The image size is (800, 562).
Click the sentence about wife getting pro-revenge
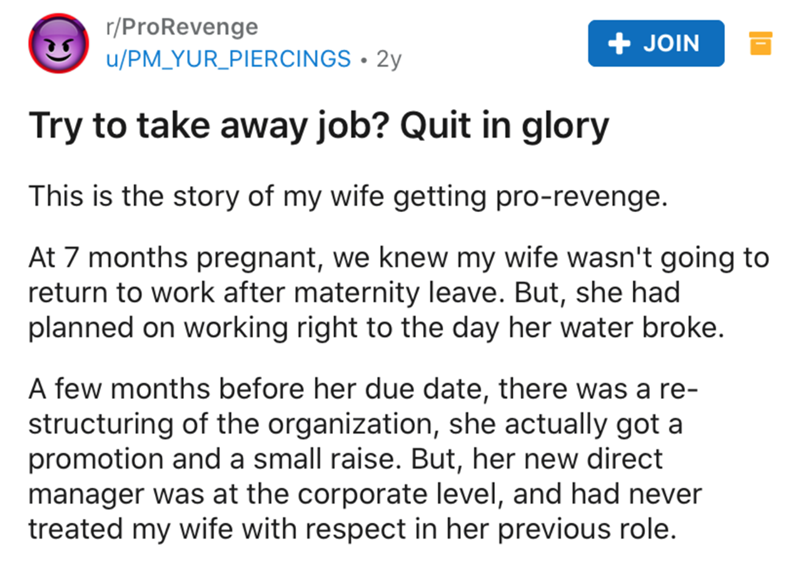(x=345, y=197)
